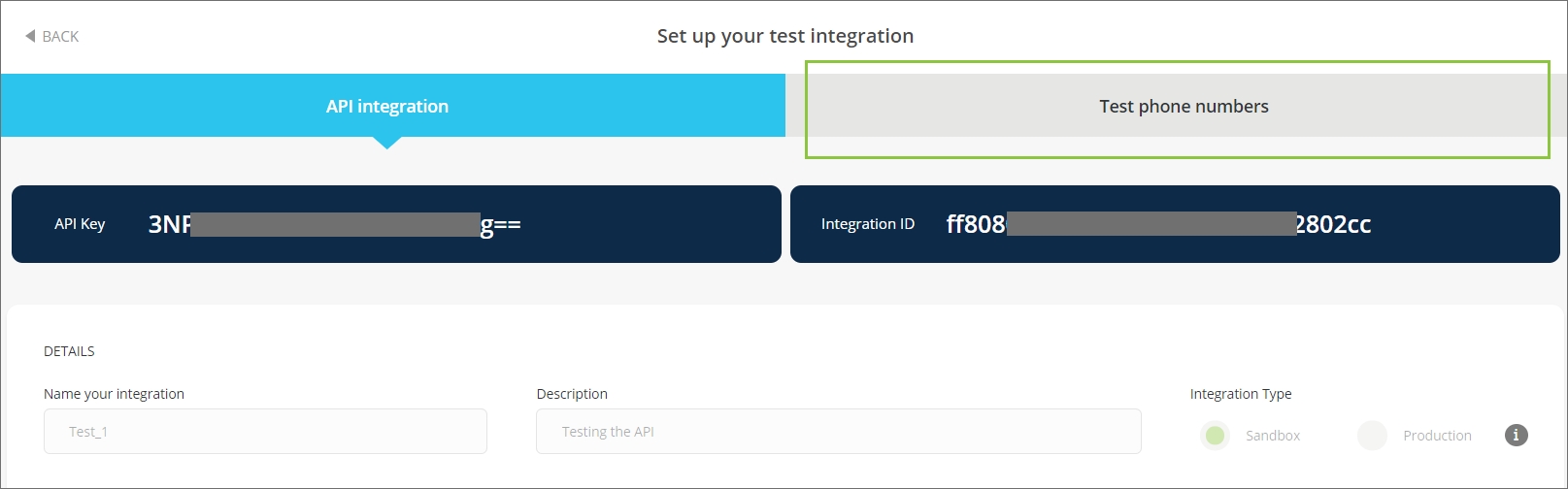The height and width of the screenshot is (489, 1568).
Task: Click the pointer triangle under API integration
Action: [x=387, y=143]
